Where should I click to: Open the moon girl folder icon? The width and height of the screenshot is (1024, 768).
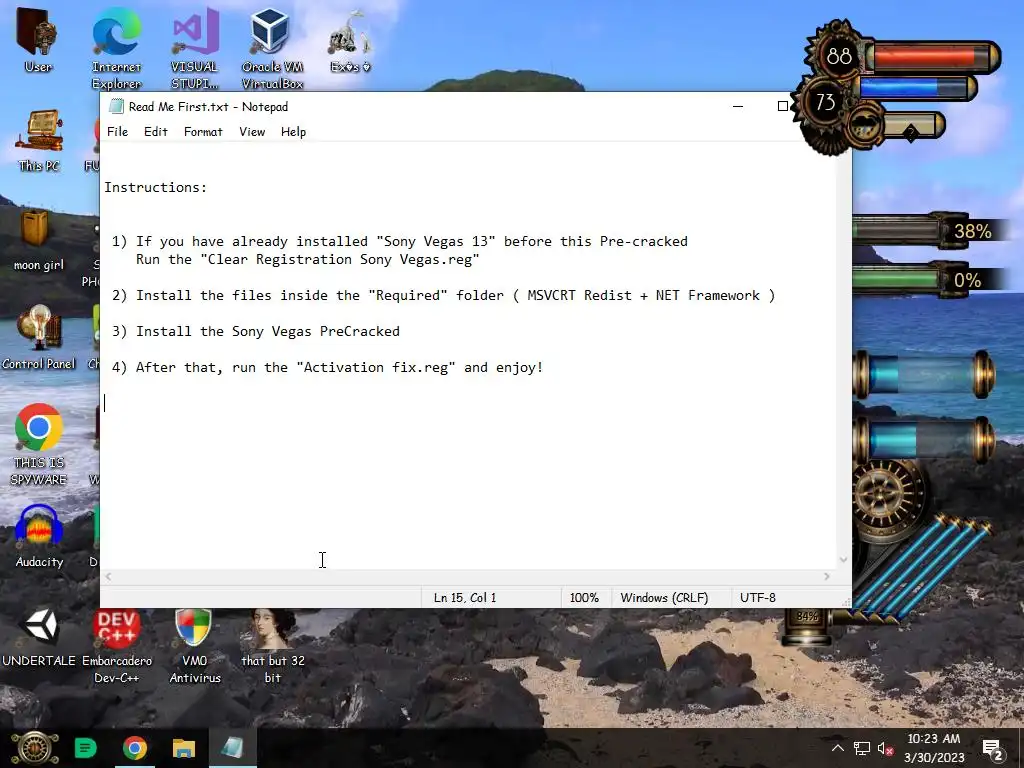[39, 240]
